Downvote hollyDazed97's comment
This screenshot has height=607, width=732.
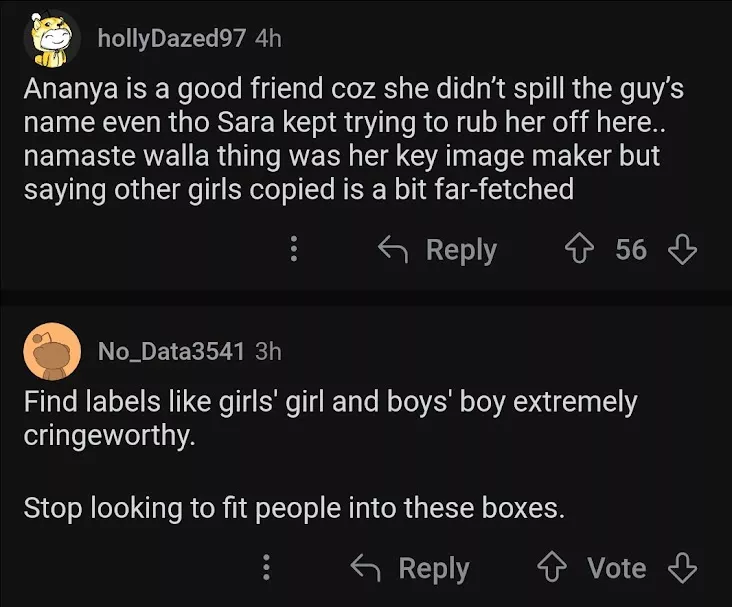681,249
